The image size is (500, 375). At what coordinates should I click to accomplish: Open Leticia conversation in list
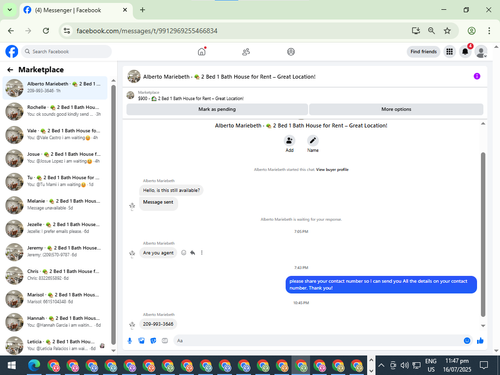point(55,345)
